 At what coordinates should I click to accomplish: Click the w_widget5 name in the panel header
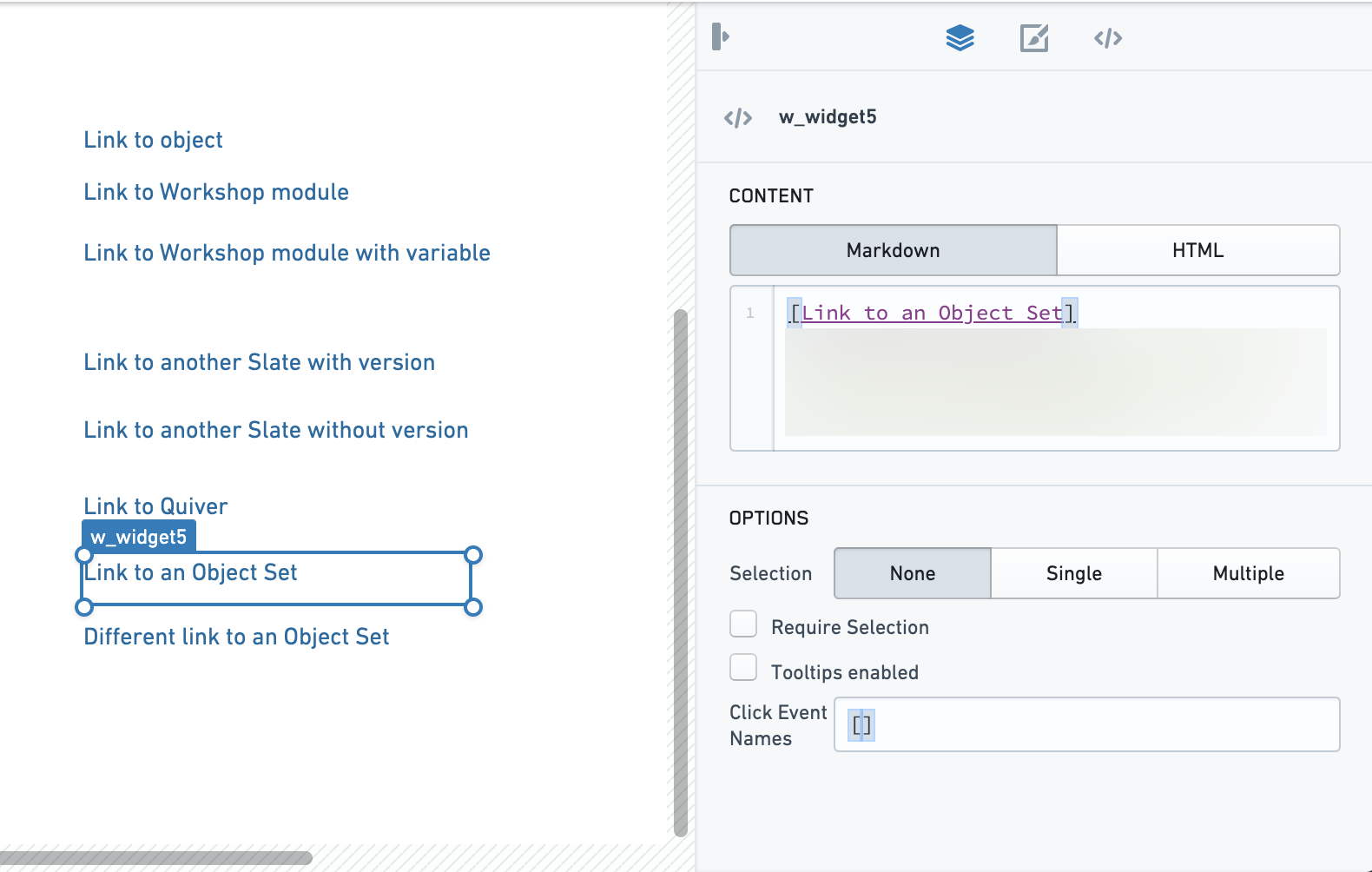(x=828, y=117)
